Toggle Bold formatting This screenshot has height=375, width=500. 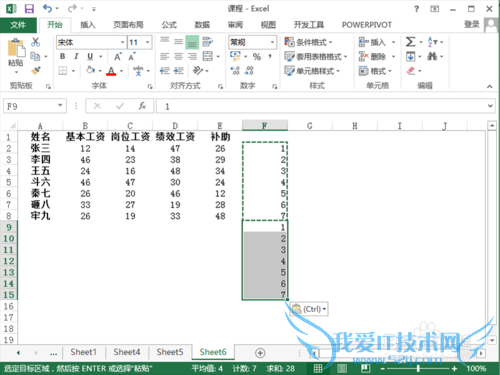click(62, 56)
